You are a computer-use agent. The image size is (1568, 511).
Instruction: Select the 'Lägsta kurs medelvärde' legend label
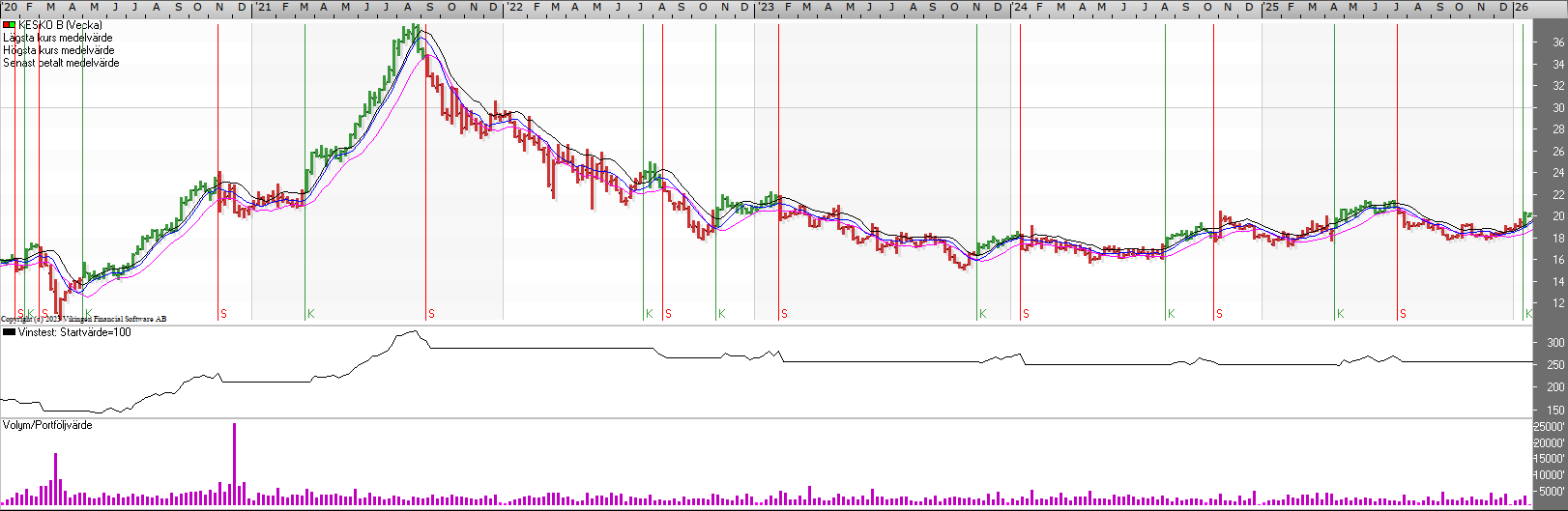(57, 38)
